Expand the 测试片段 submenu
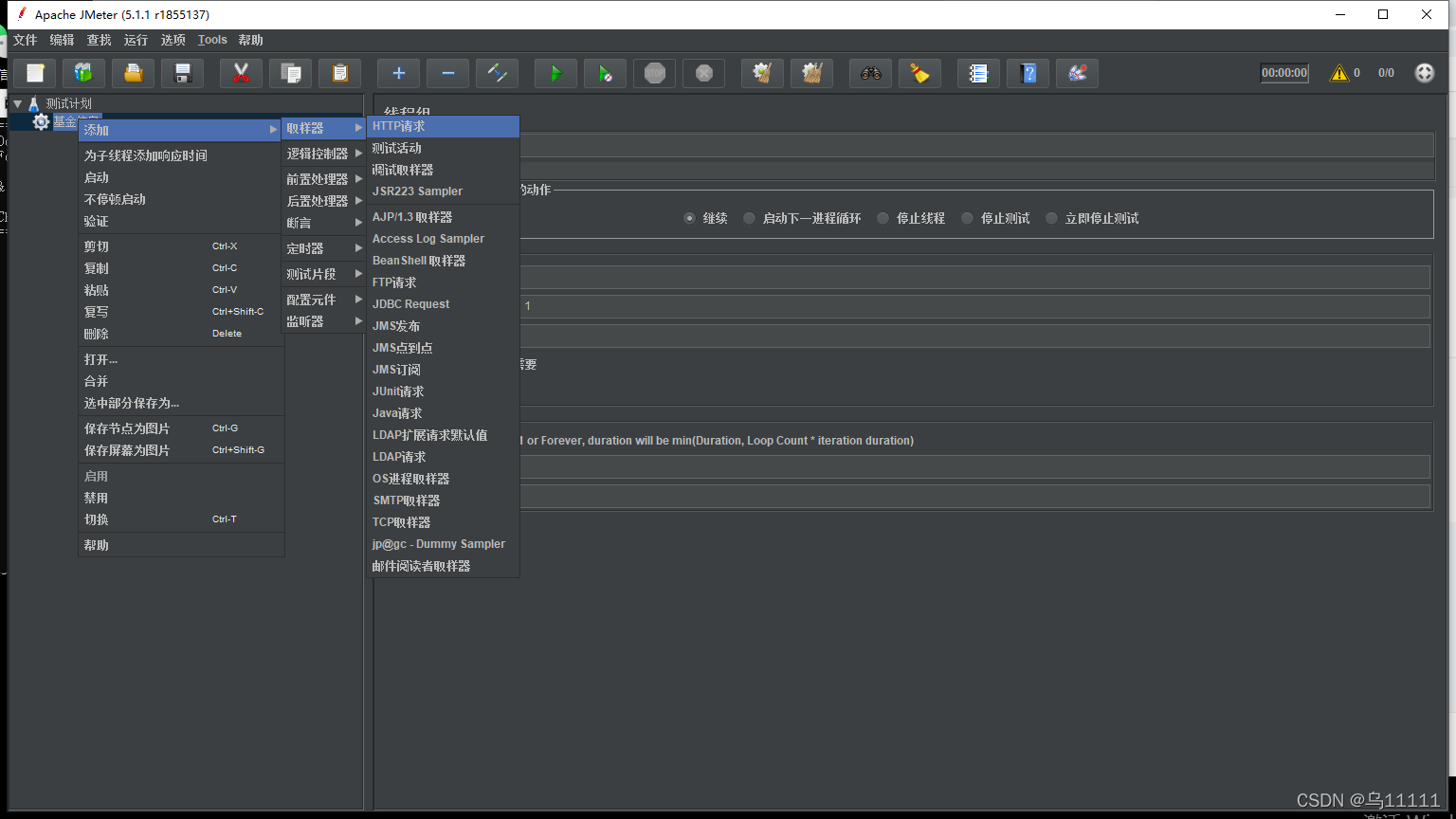The width and height of the screenshot is (1456, 819). [324, 274]
